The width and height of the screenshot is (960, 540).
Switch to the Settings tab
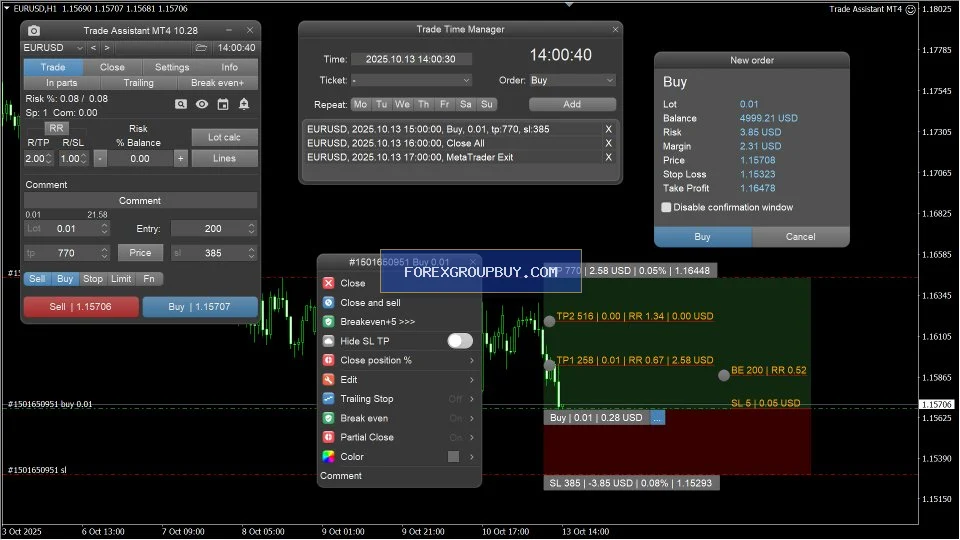coord(172,67)
